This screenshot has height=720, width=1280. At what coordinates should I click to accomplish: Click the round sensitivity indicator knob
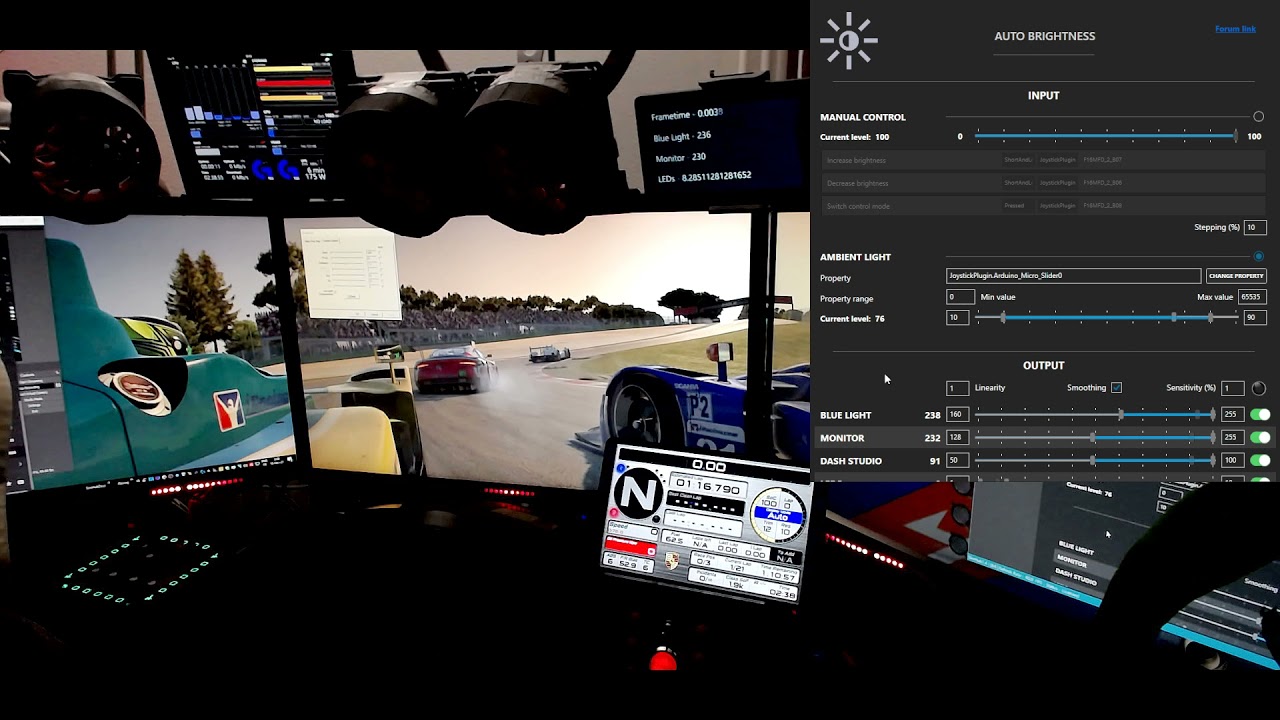point(1258,388)
